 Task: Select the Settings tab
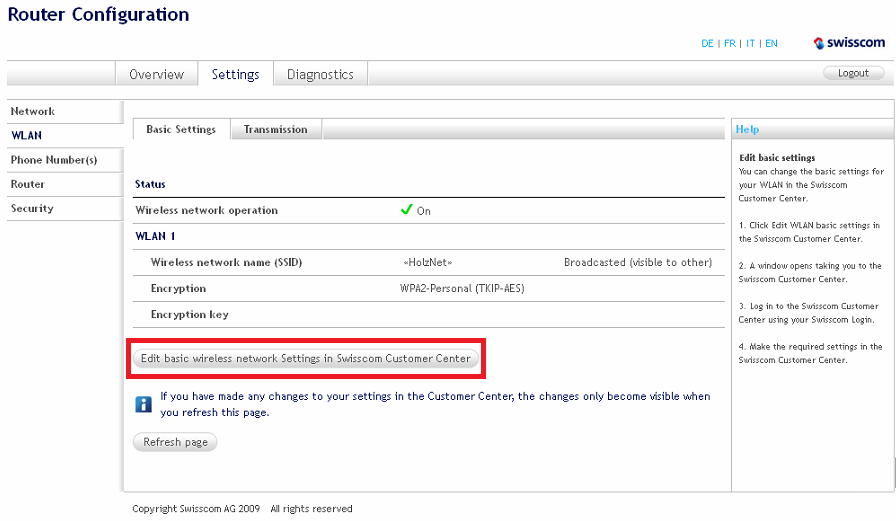[x=235, y=74]
